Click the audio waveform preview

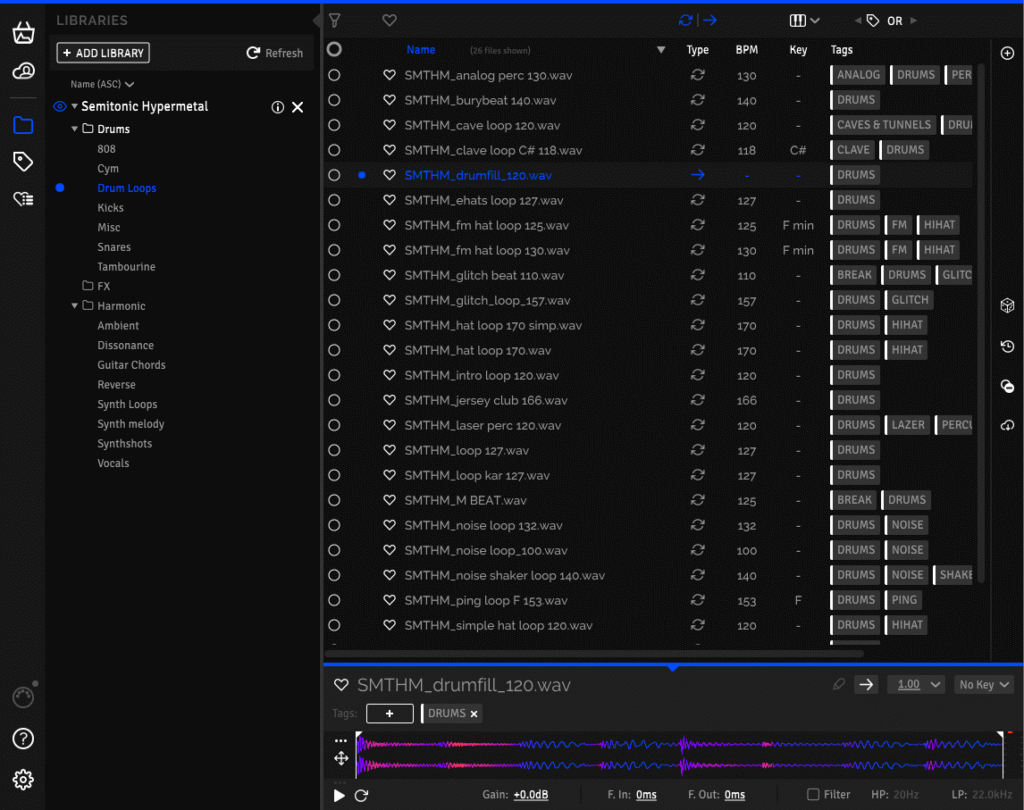coord(678,755)
